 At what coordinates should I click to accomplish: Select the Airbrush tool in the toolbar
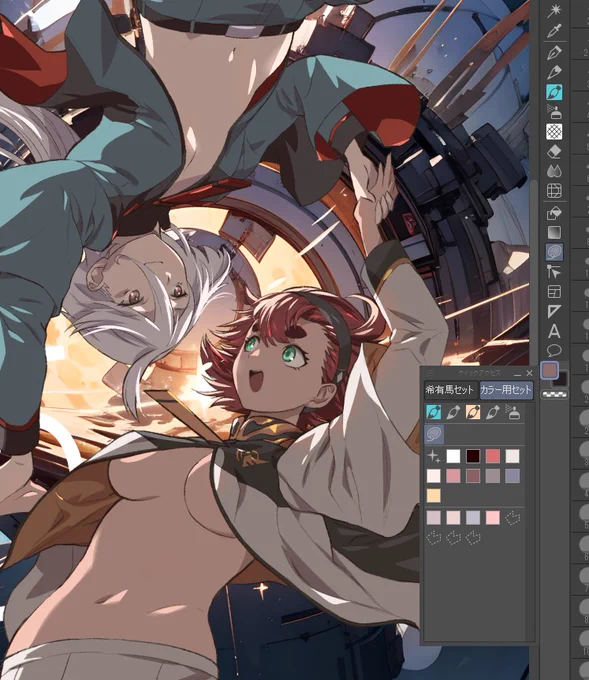[x=554, y=112]
